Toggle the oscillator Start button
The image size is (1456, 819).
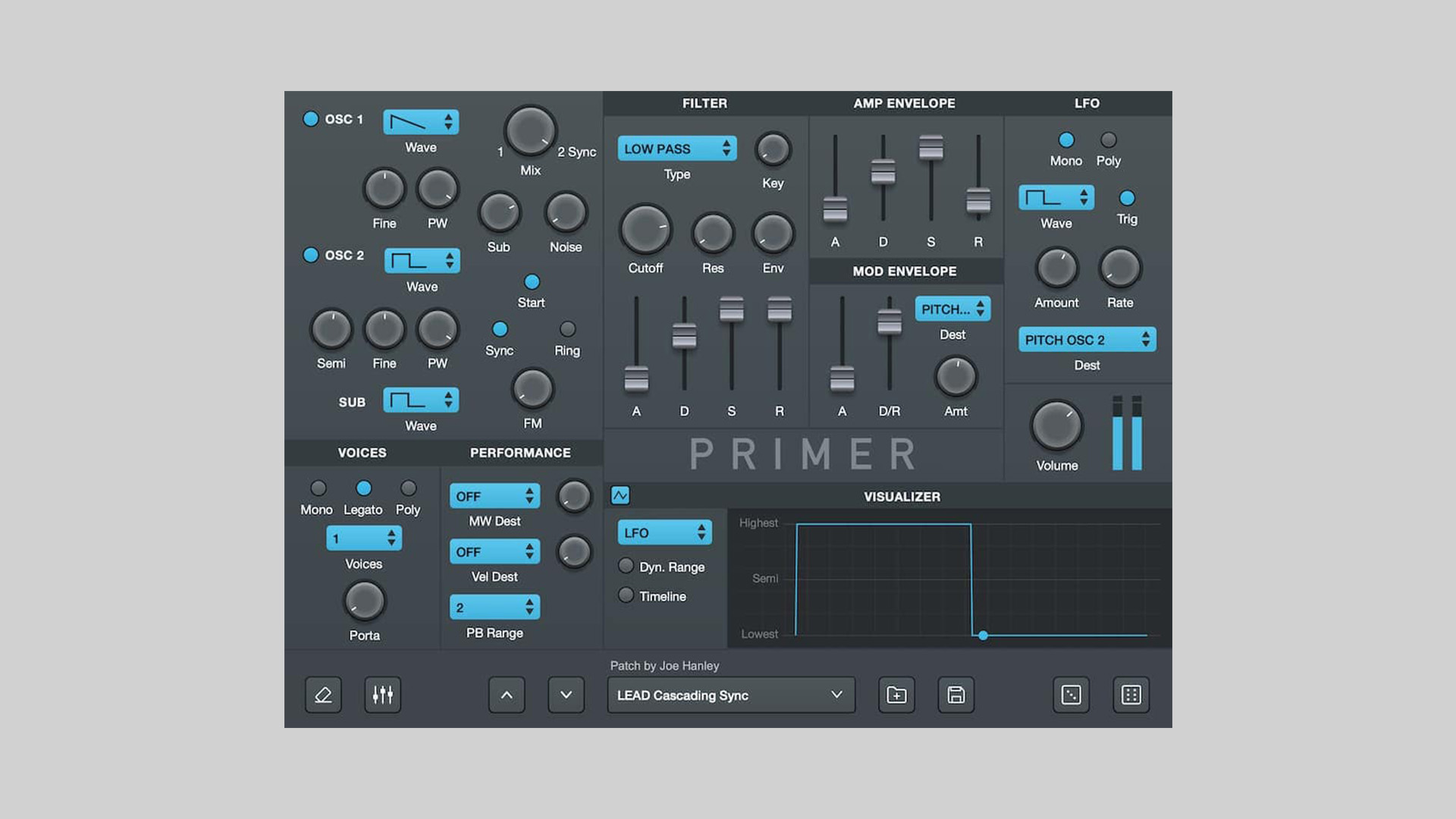click(x=532, y=282)
